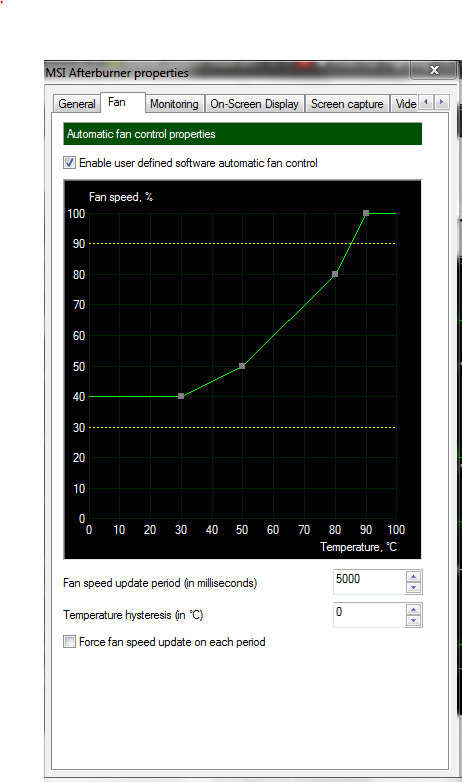Go to the Screen capture tab
462x782 pixels.
tap(347, 104)
